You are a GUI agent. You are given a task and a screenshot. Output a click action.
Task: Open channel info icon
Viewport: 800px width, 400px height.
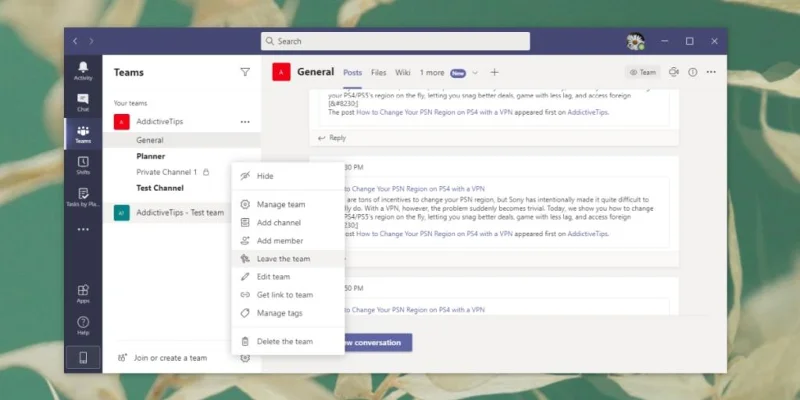coord(692,72)
